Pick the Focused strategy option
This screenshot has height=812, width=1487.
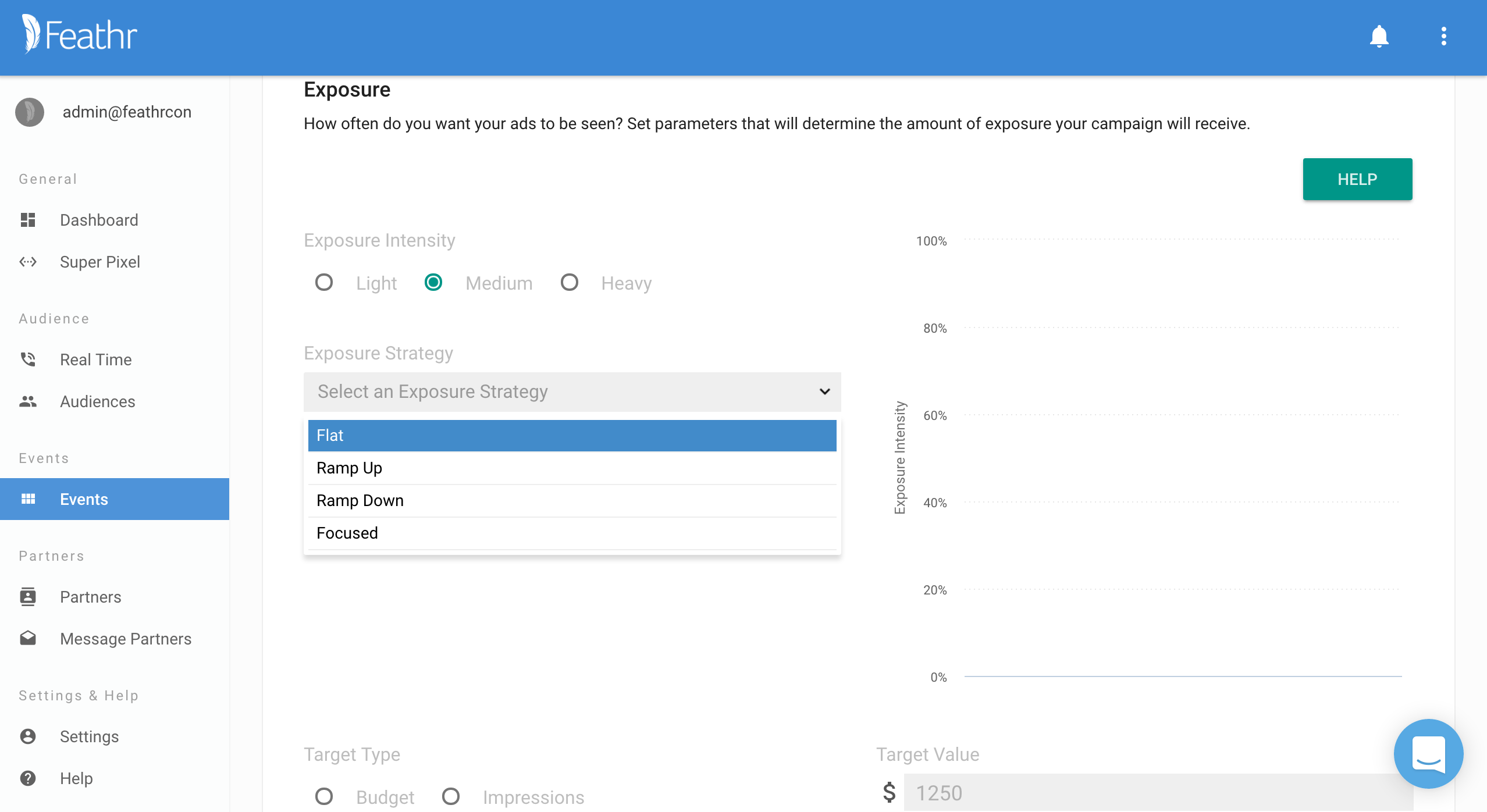572,533
